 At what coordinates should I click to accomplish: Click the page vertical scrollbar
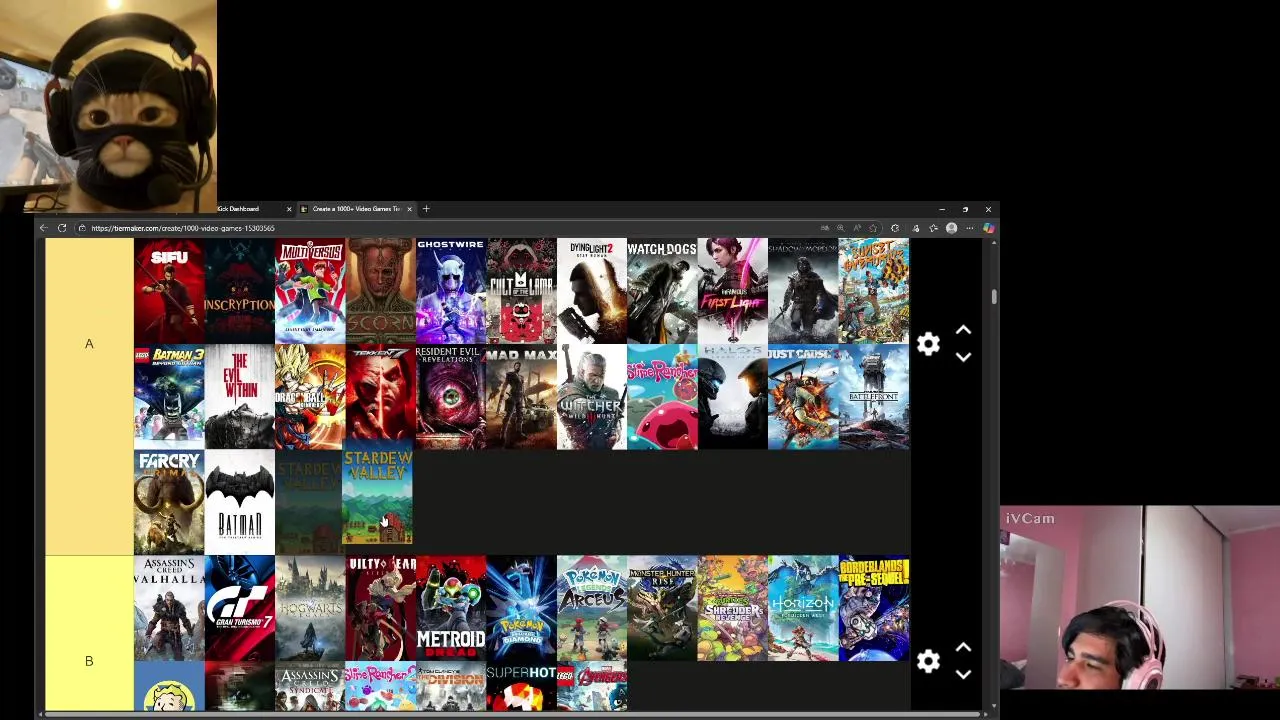coord(993,298)
